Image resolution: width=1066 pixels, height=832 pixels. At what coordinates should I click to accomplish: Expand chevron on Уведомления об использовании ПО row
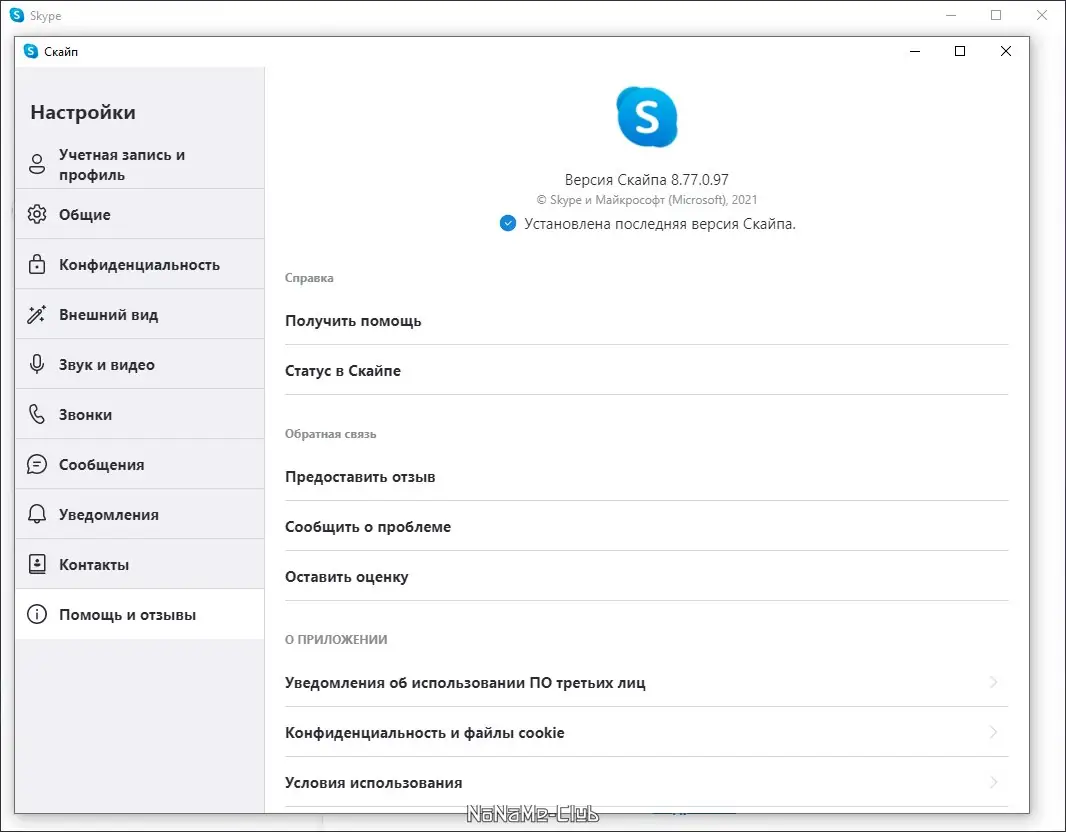pos(993,682)
